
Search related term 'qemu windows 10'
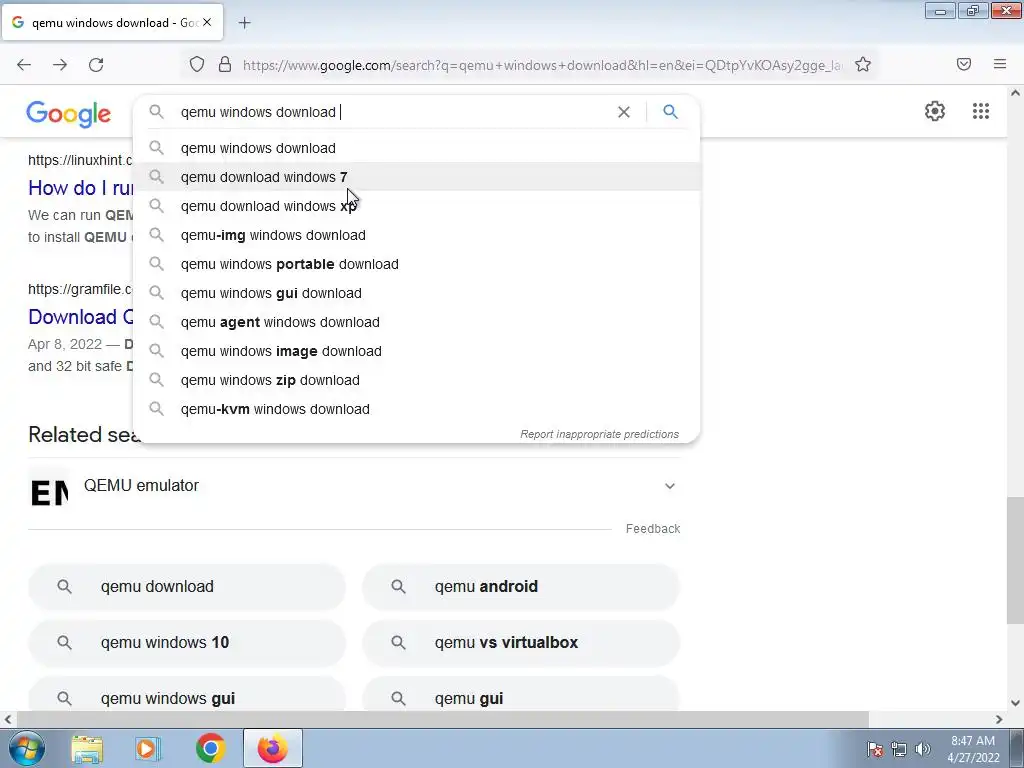coord(187,643)
